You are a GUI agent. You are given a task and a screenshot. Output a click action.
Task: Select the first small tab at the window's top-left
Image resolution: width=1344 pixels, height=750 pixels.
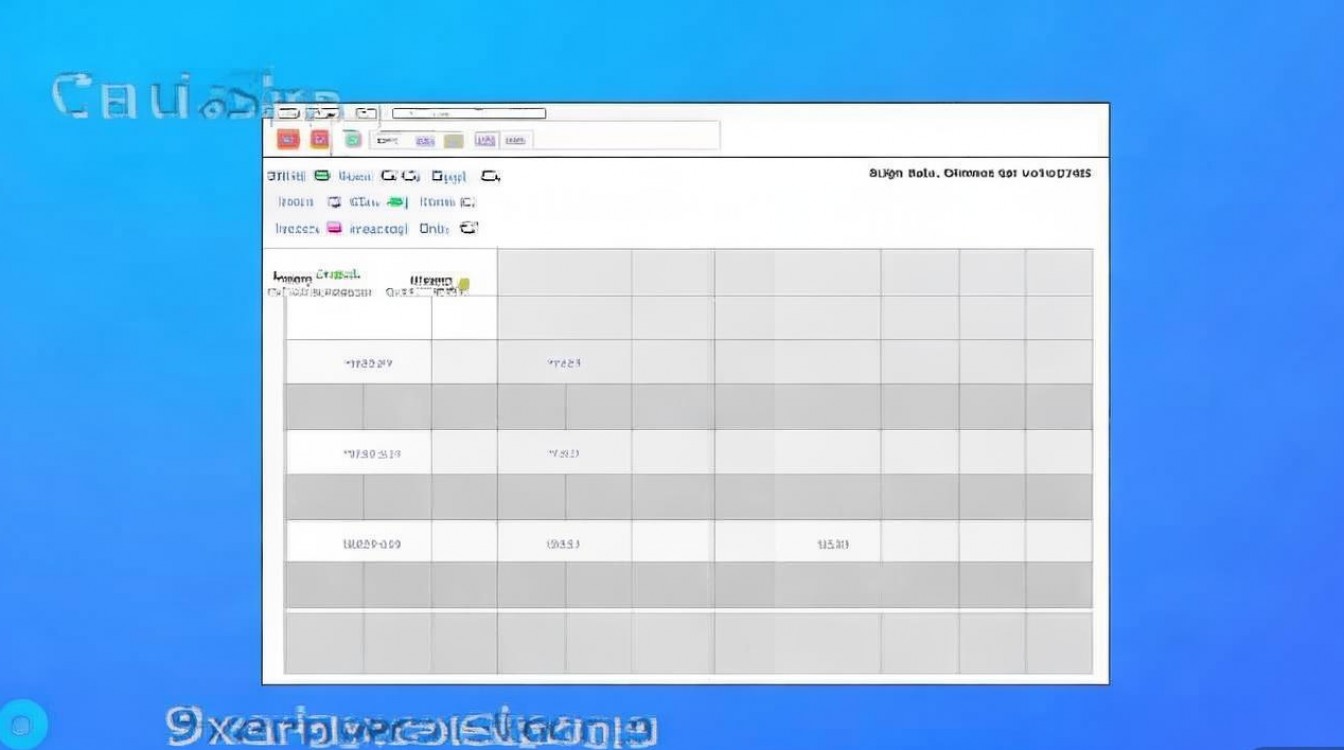tap(289, 113)
